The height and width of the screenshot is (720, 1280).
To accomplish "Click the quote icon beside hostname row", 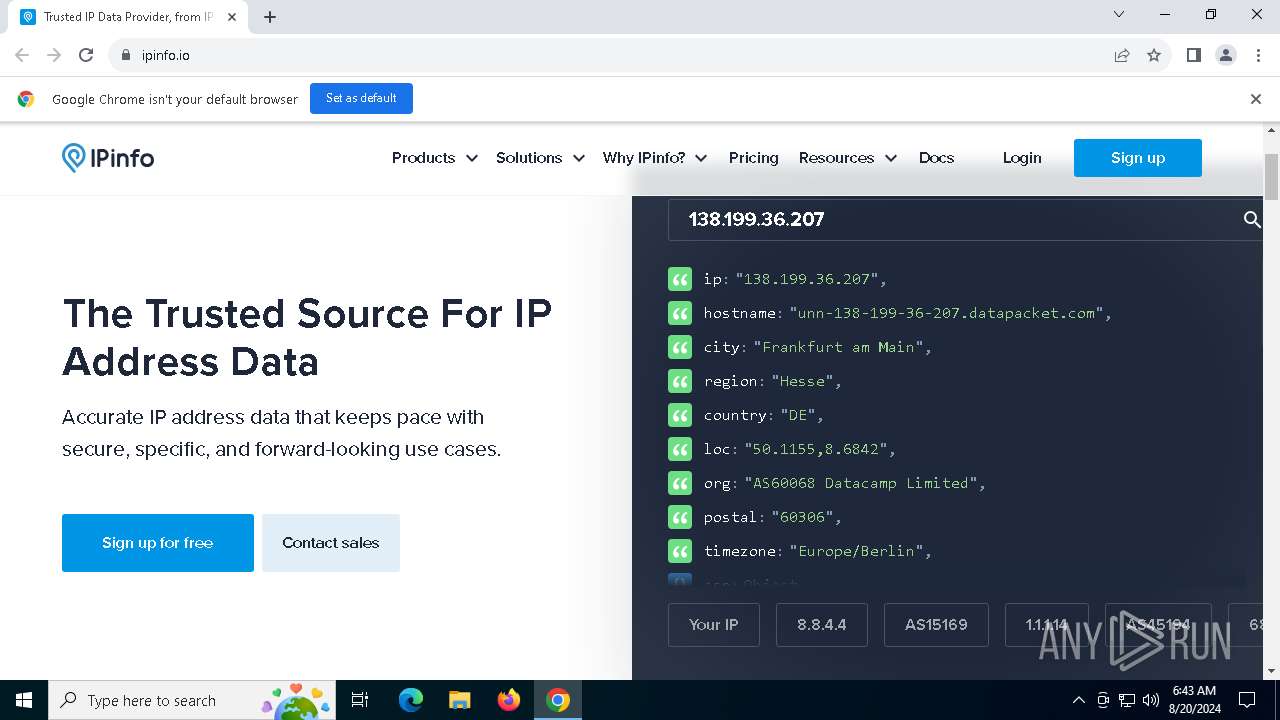I will (x=680, y=313).
